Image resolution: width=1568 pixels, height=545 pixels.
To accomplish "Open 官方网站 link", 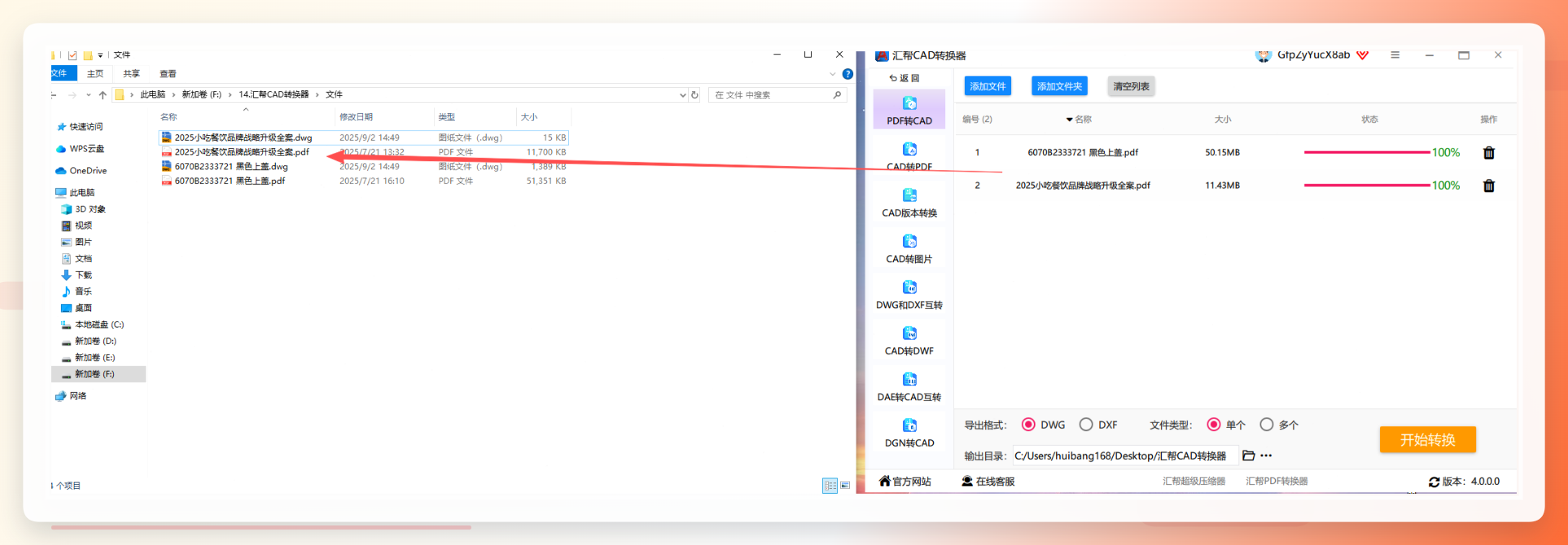I will [904, 481].
